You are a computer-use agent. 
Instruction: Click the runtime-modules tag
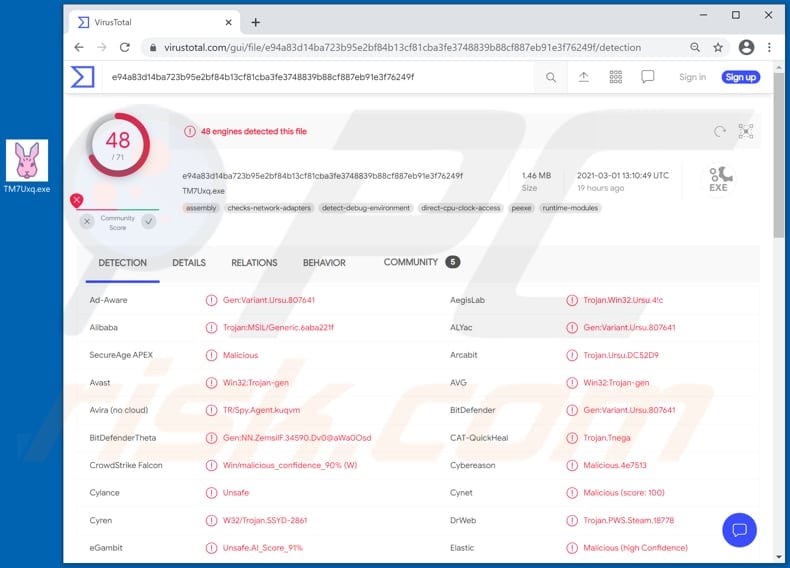click(x=570, y=208)
